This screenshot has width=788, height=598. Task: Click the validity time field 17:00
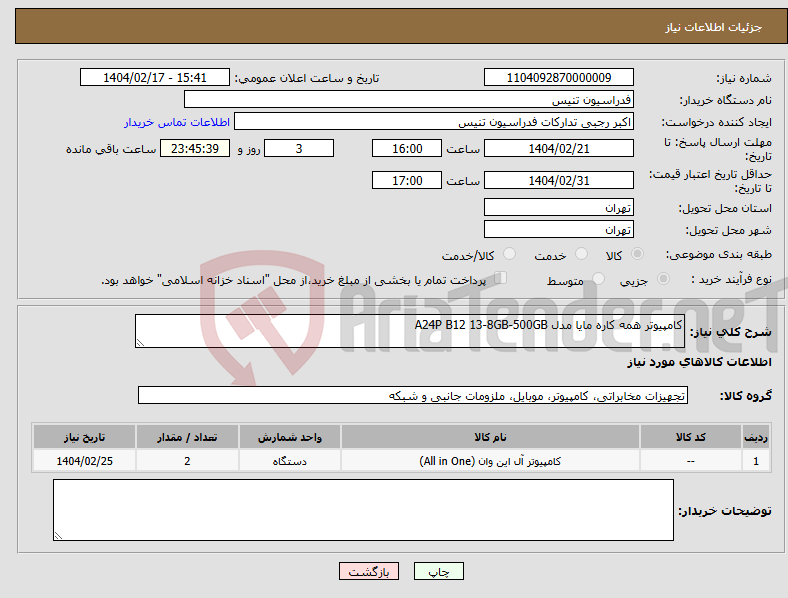tap(407, 180)
